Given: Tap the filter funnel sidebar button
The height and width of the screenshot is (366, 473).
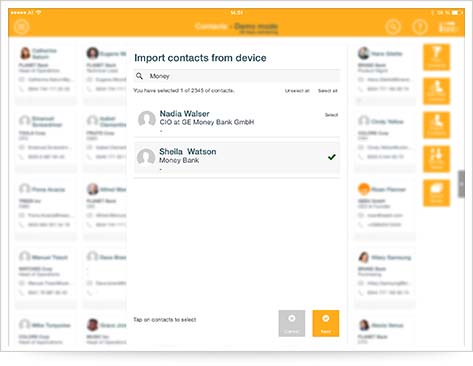Looking at the screenshot, I should click(436, 57).
